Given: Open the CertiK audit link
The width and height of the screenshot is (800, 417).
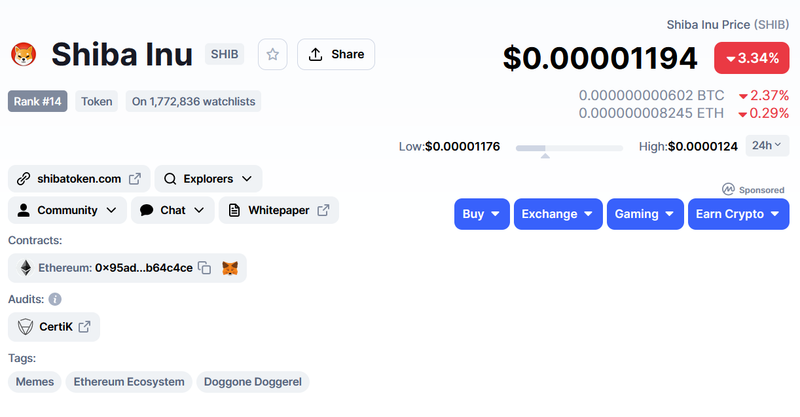Looking at the screenshot, I should coord(54,327).
